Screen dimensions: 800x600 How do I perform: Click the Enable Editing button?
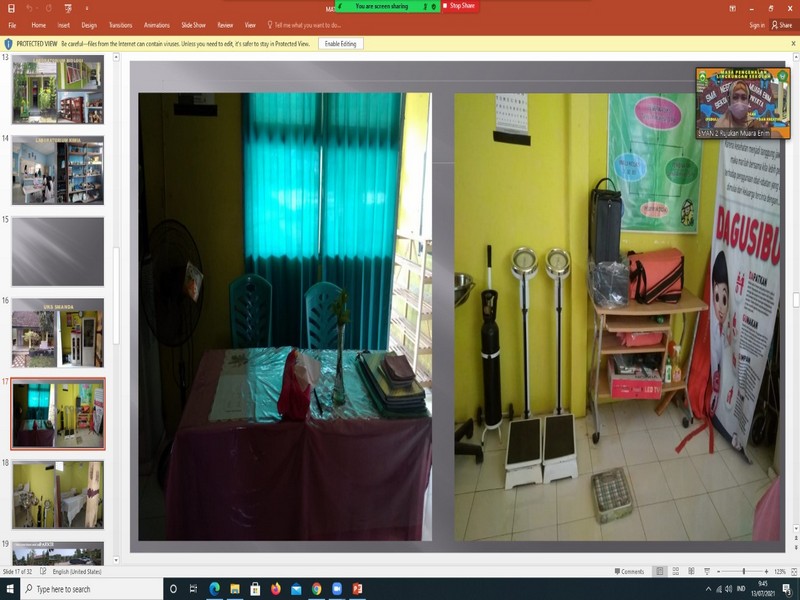pos(341,44)
